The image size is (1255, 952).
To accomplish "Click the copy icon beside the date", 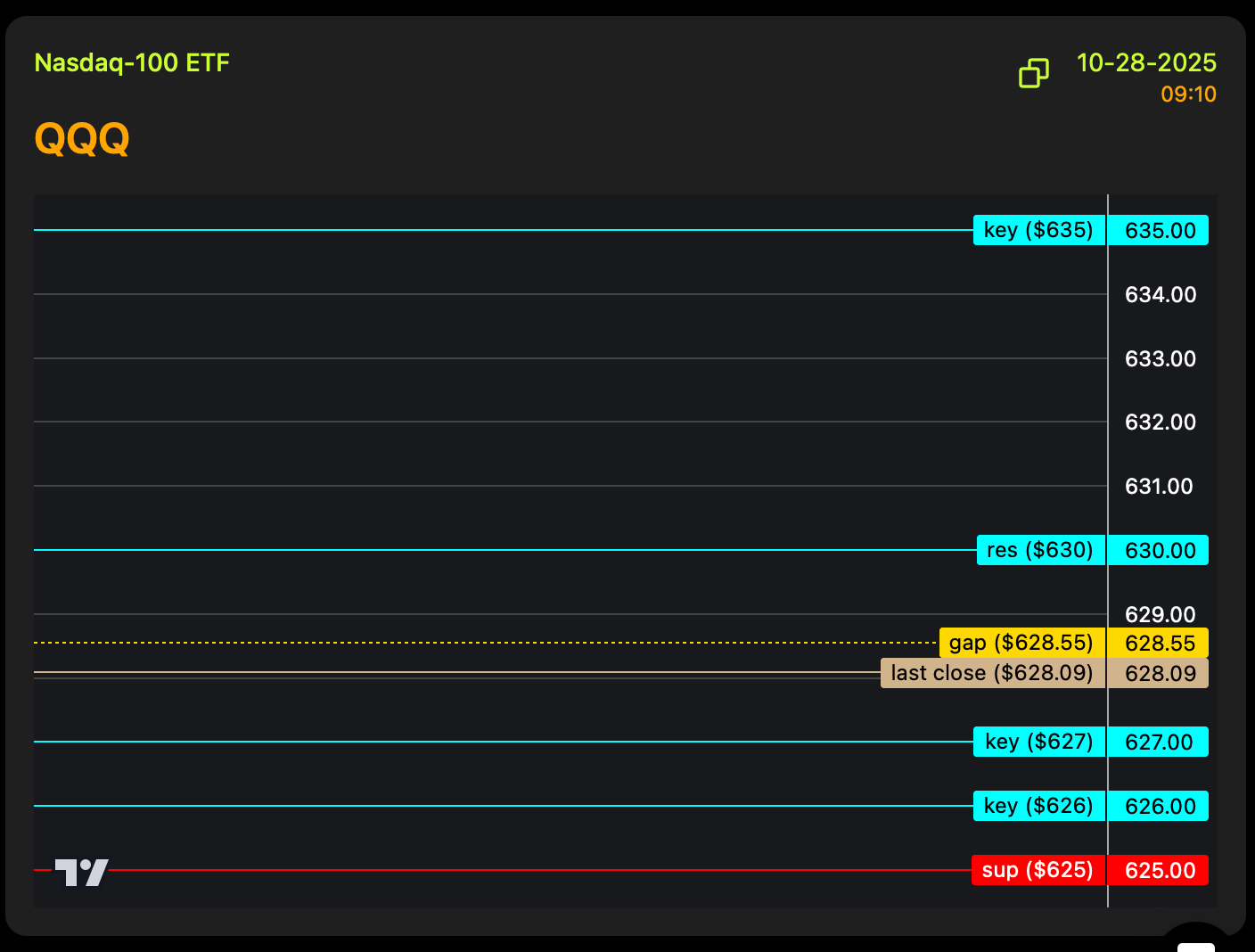I will [x=1033, y=73].
